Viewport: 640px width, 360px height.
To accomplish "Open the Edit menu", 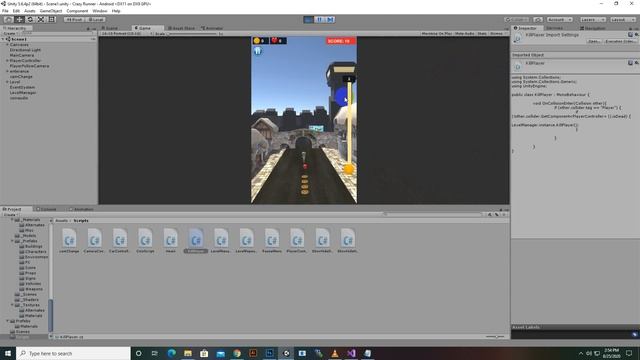I will (16, 11).
